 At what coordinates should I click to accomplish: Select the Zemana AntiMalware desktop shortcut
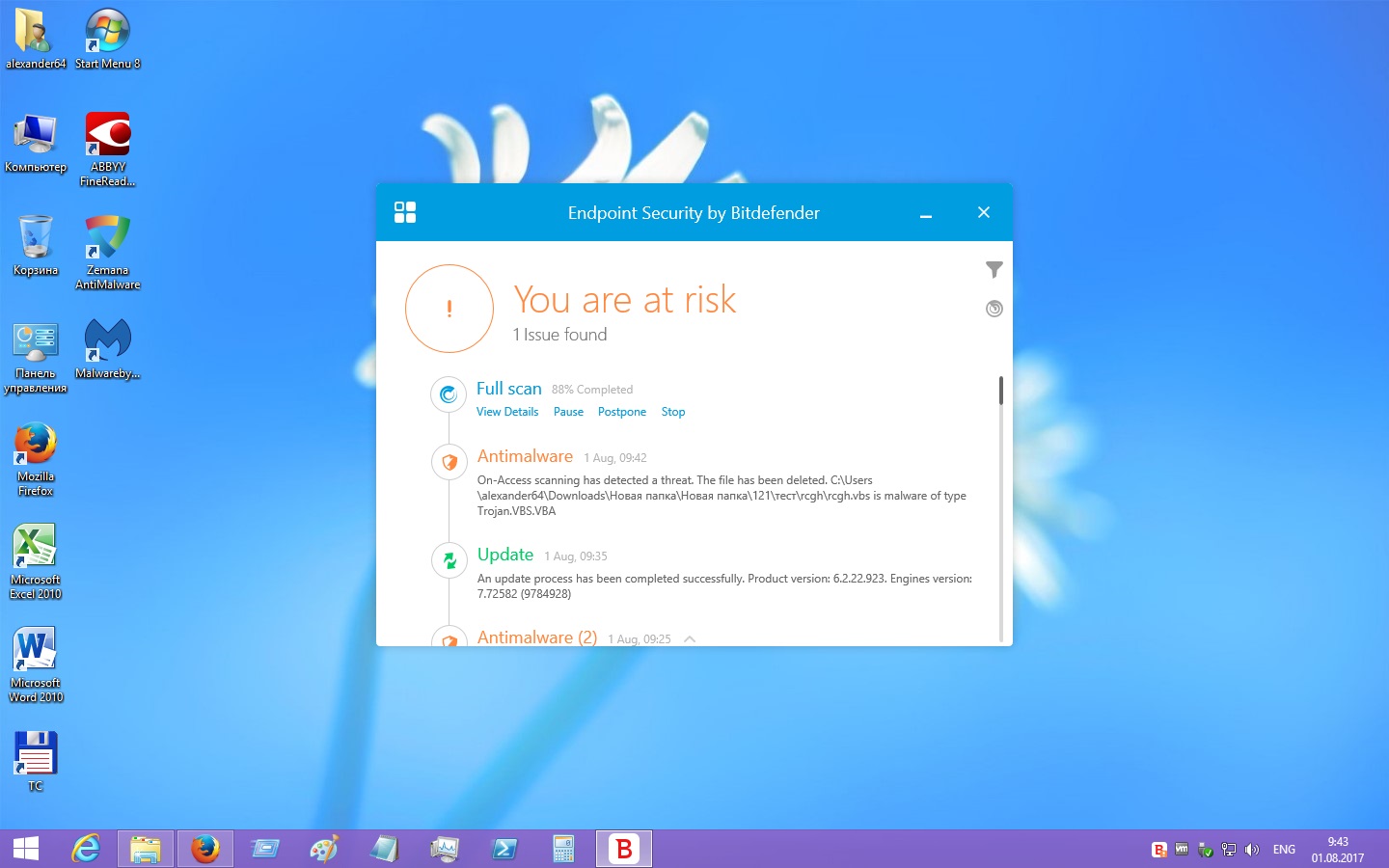coord(108,253)
